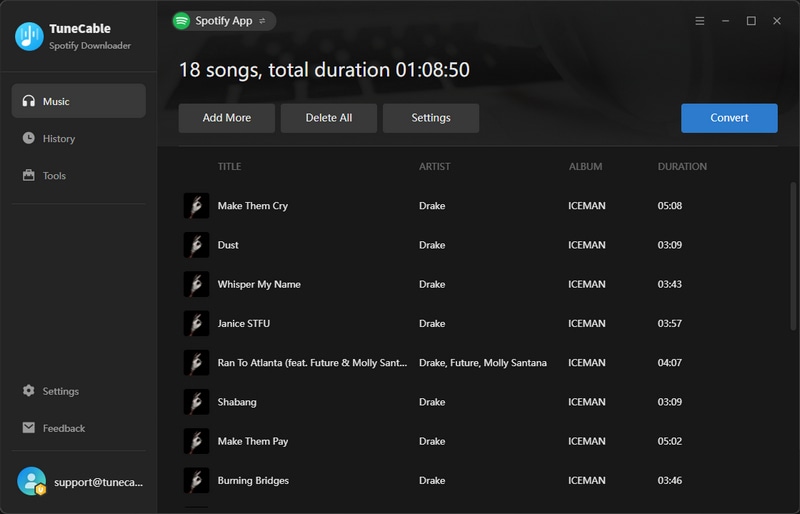Select the song title Whisper My Name

point(259,284)
